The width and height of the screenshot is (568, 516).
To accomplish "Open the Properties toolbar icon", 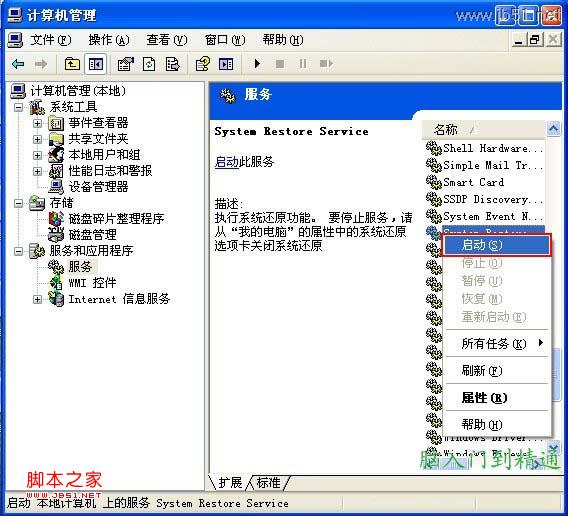I will click(126, 64).
